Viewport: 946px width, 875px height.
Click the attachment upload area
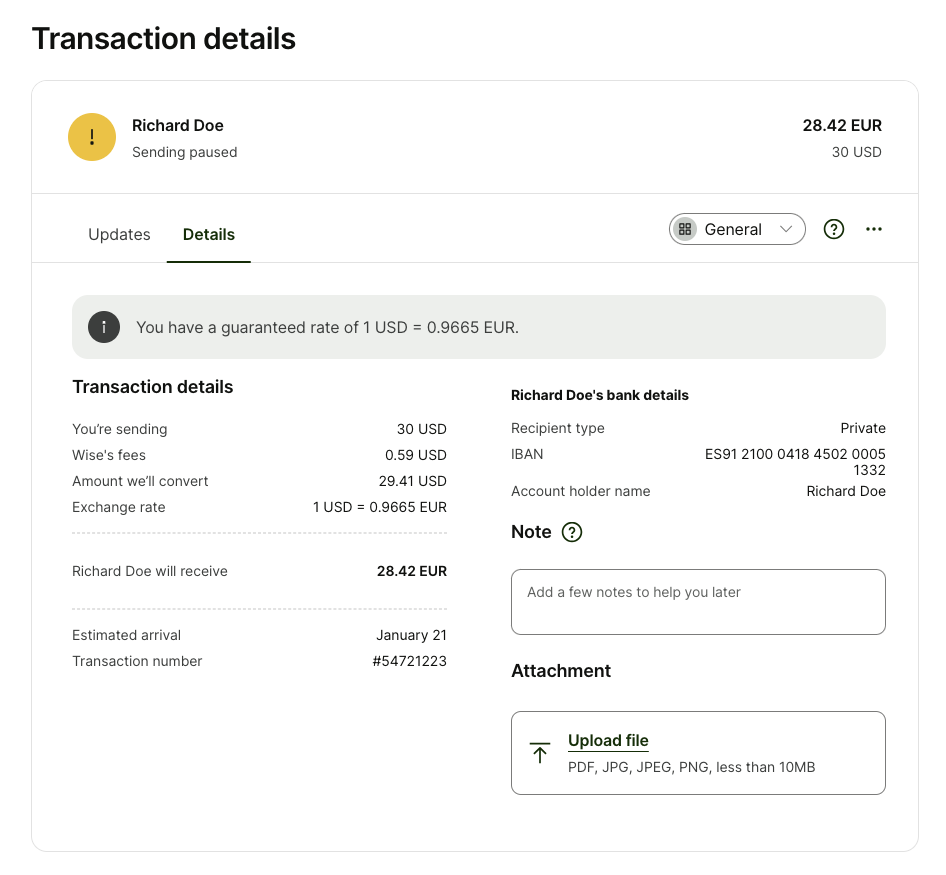click(698, 752)
